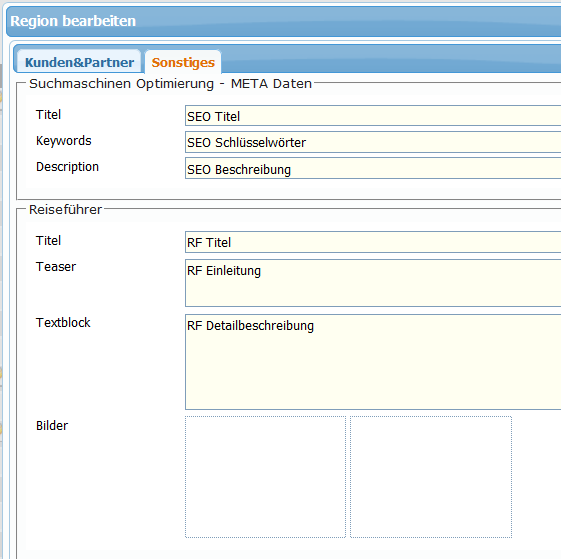Viewport: 561px width, 559px height.
Task: Click the Bilder field label
Action: (52, 426)
